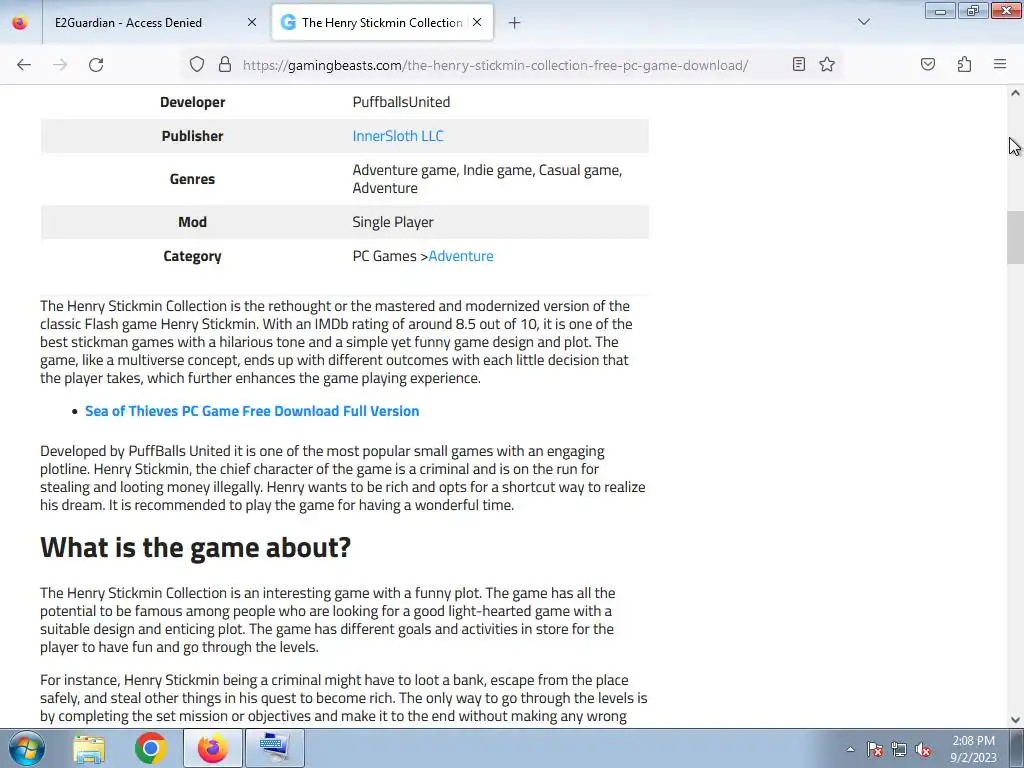Screen dimensions: 1024x768
Task: Click the PuffballsUnited developer value
Action: [x=401, y=102]
